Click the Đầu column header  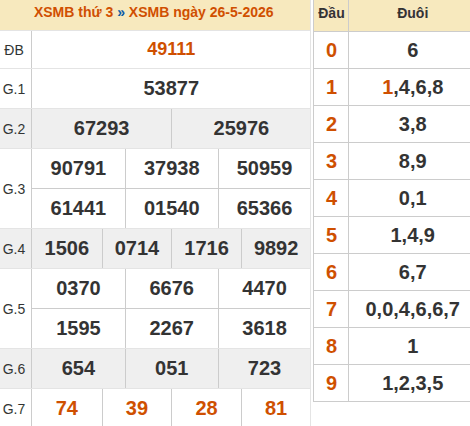point(331,13)
